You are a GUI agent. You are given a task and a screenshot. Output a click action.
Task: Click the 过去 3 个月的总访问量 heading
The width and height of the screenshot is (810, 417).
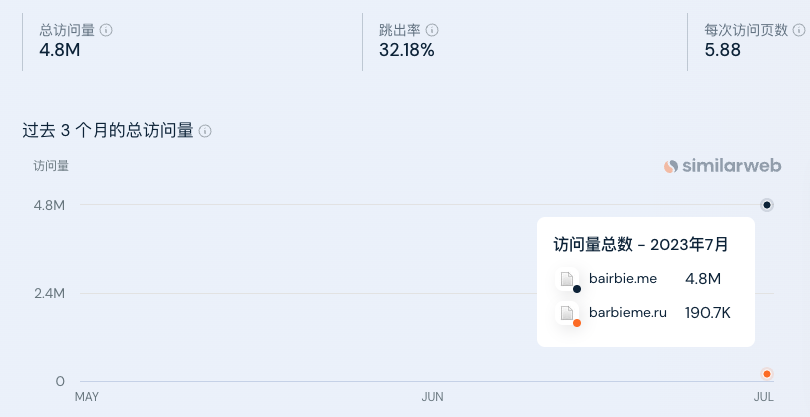point(107,131)
